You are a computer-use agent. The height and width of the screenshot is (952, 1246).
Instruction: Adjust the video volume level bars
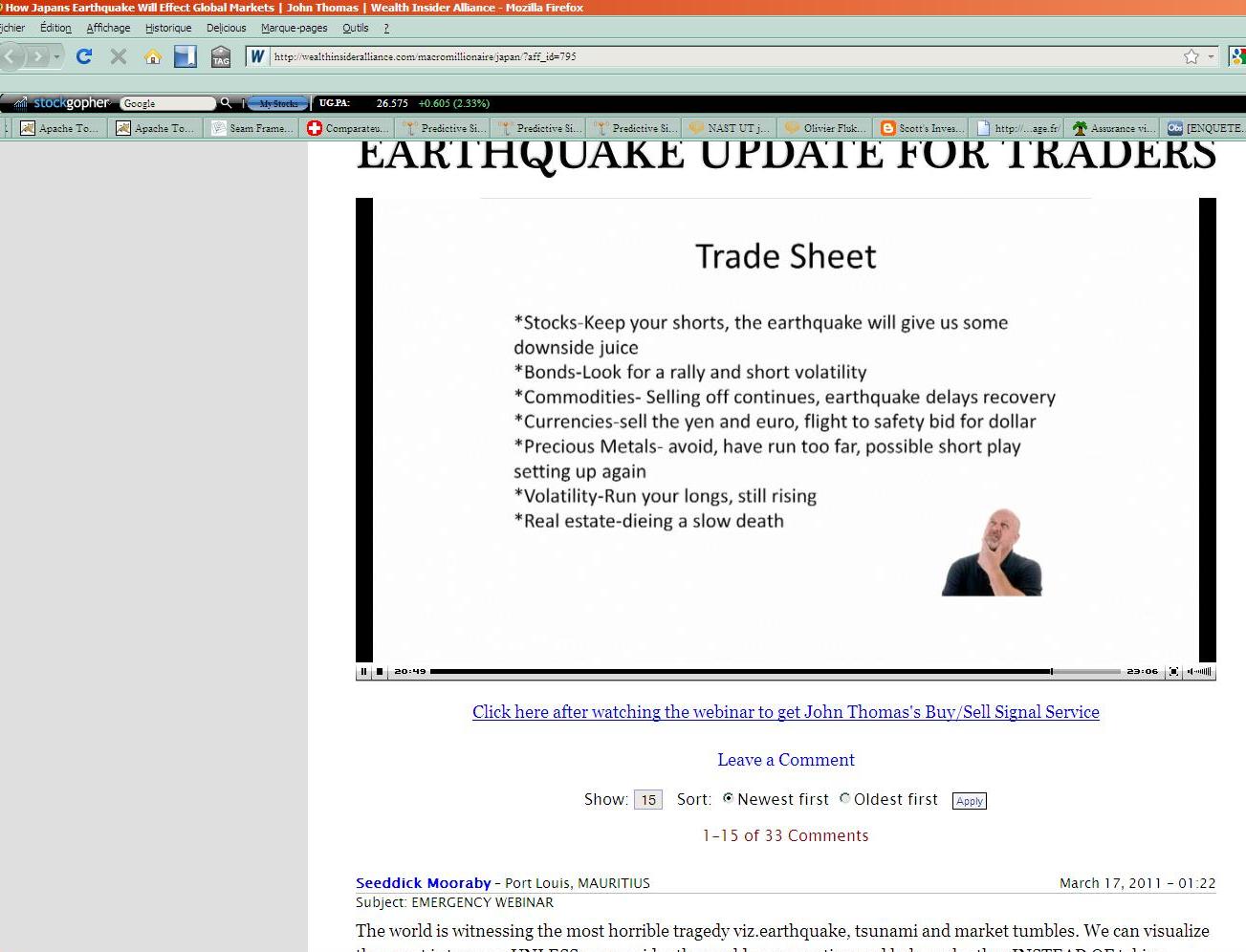tap(1203, 672)
